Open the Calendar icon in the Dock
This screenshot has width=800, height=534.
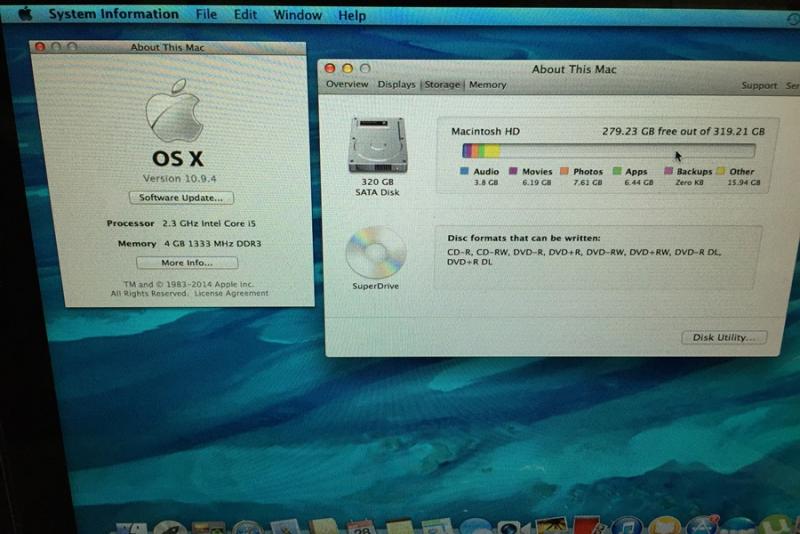coord(361,526)
